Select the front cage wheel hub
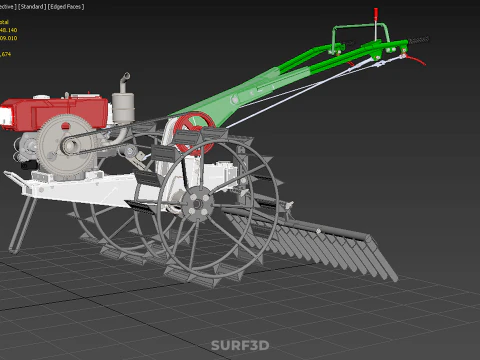480x360 pixels. [198, 203]
